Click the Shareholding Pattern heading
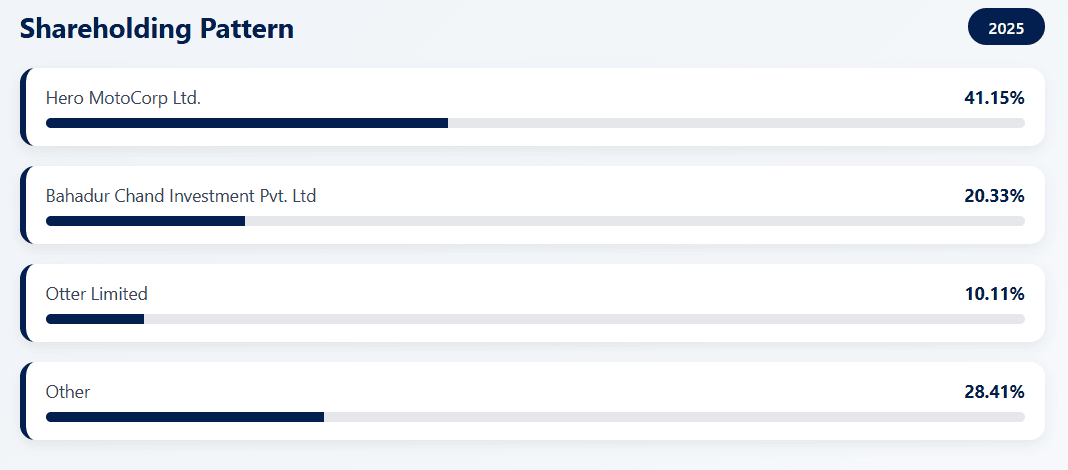Viewport: 1068px width, 470px height. (157, 28)
